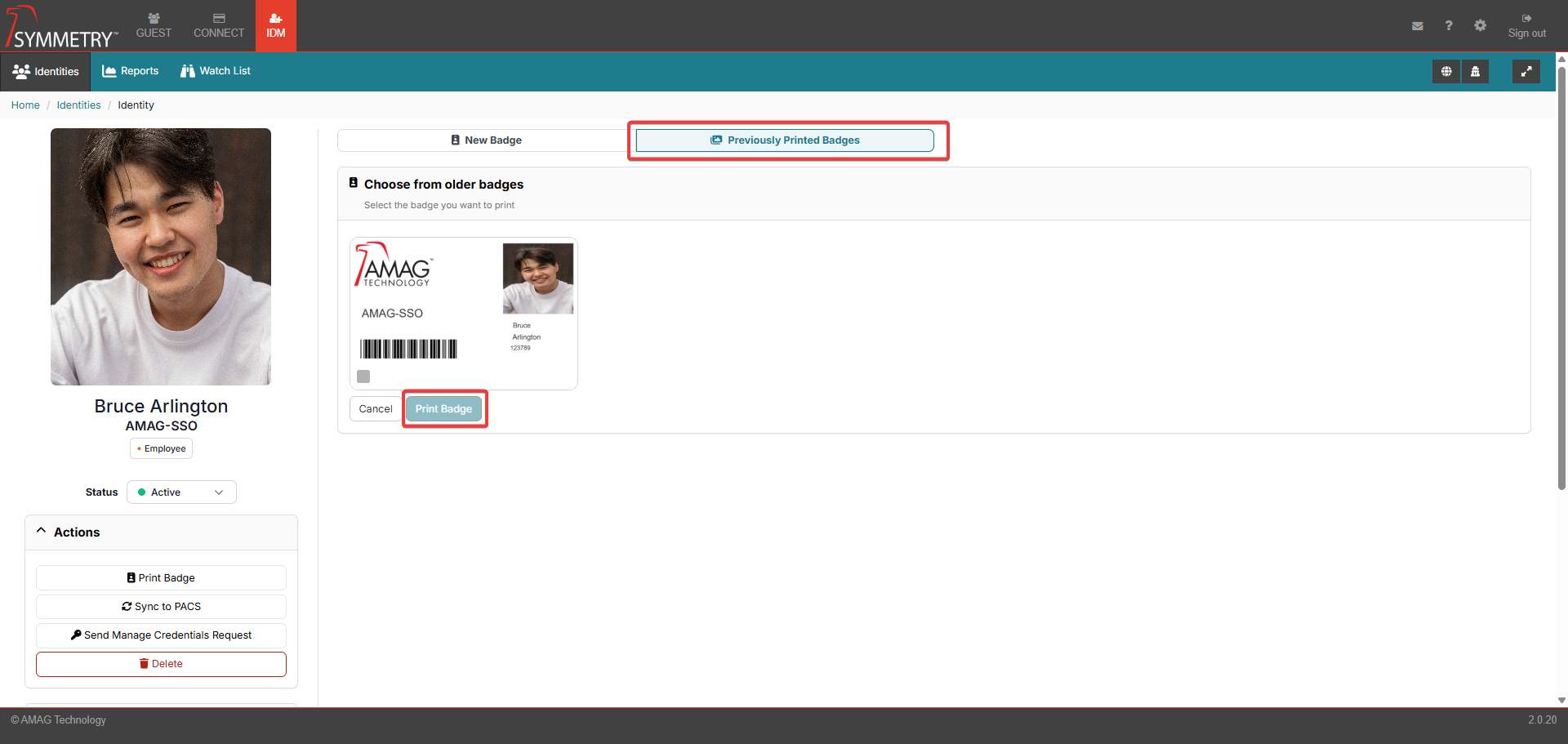Viewport: 1568px width, 744px height.
Task: Select the checkbox on the badge card
Action: pos(363,376)
